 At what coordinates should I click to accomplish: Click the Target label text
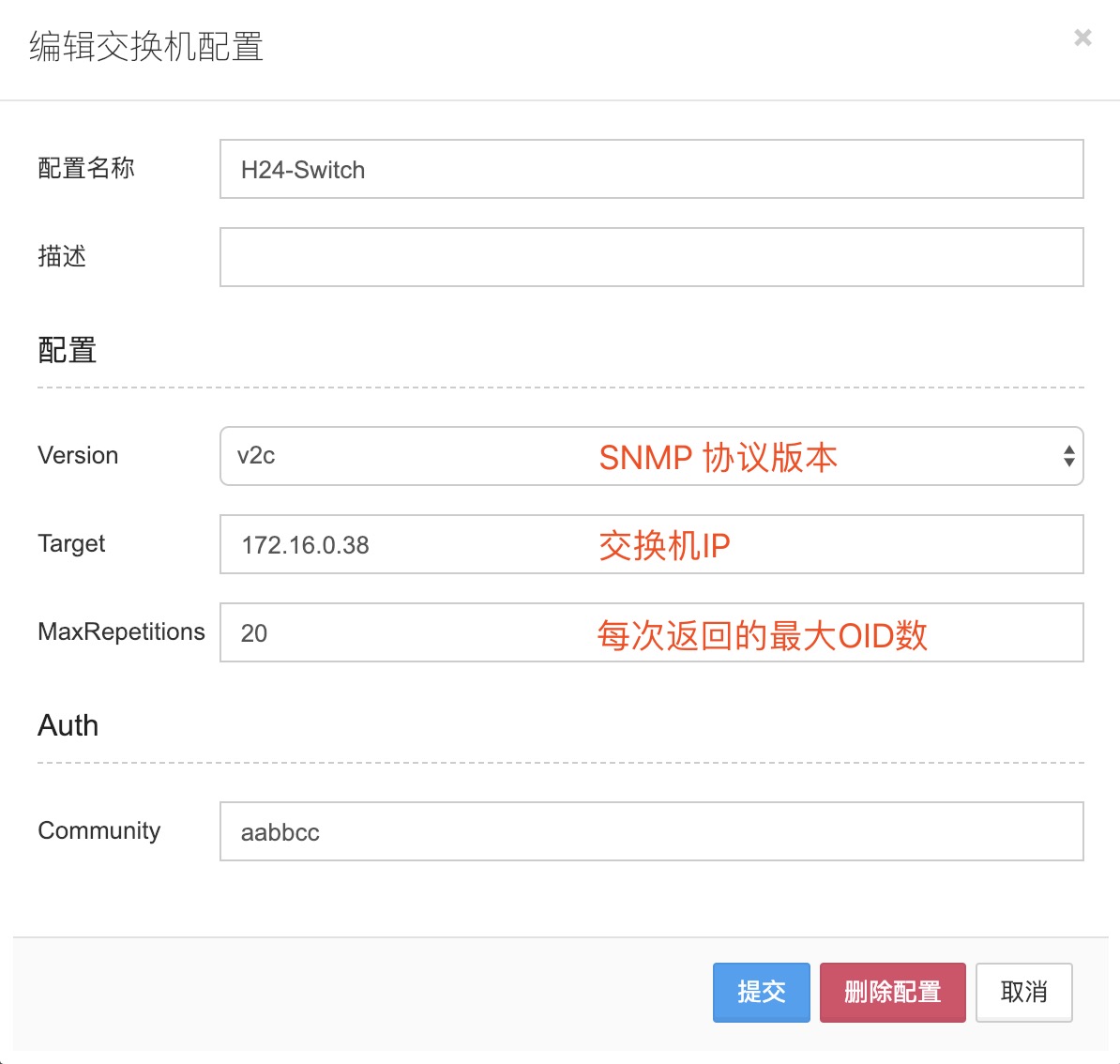(71, 543)
